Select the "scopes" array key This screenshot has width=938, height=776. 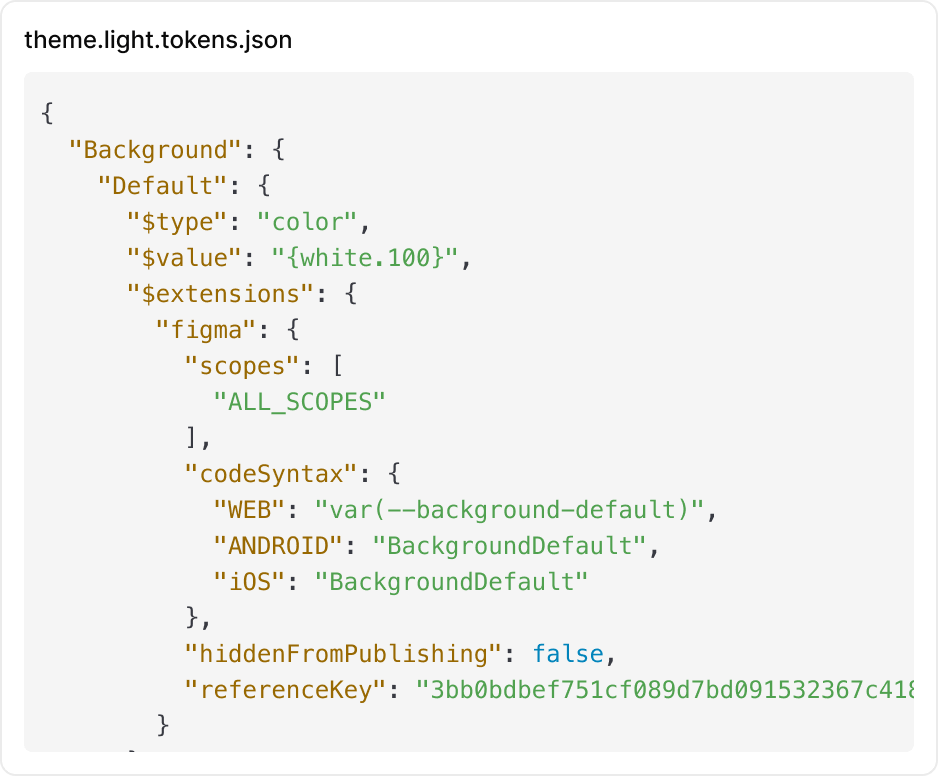(x=242, y=366)
